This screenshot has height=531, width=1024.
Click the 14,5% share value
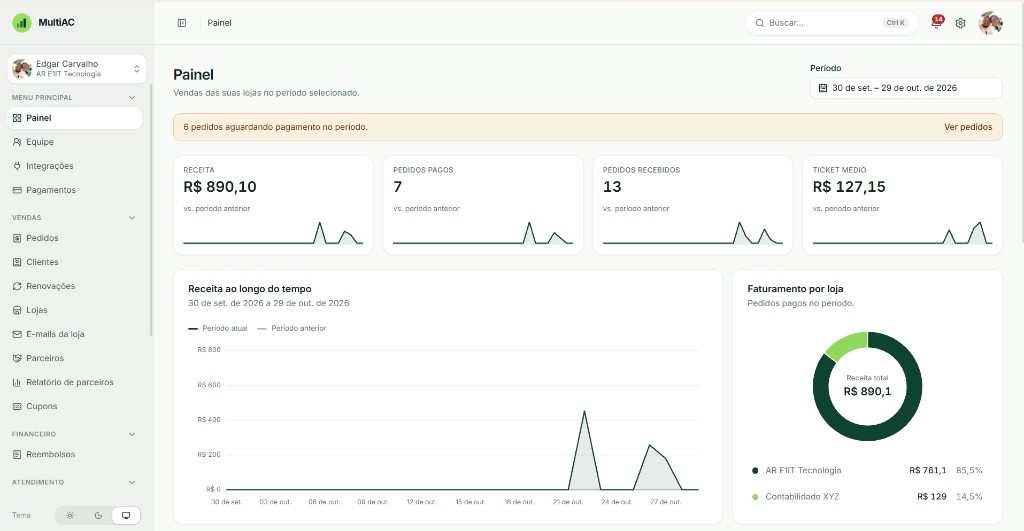pos(969,497)
